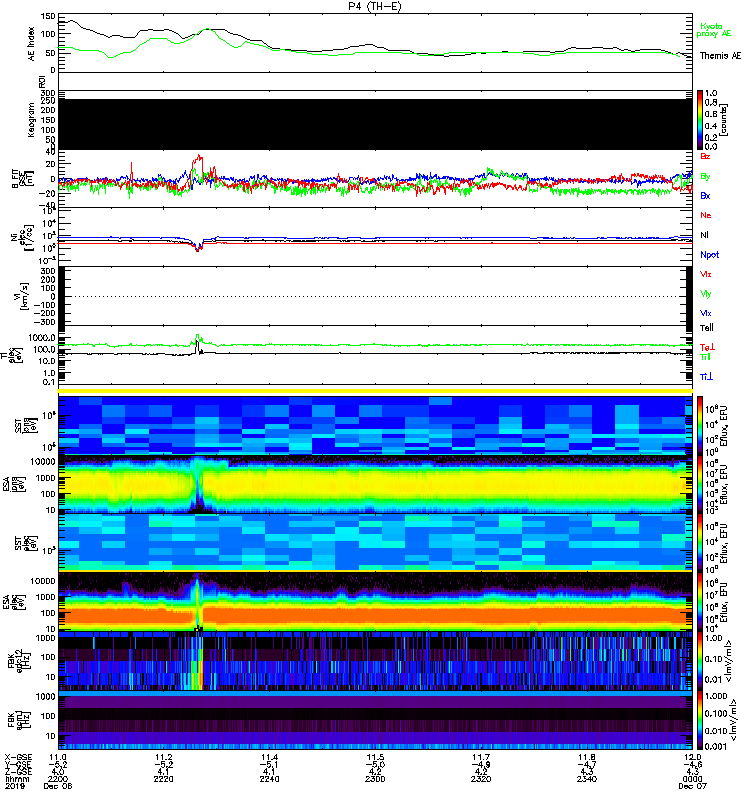The height and width of the screenshot is (800, 750).
Task: Click the AE Index axis title
Action: click(32, 44)
